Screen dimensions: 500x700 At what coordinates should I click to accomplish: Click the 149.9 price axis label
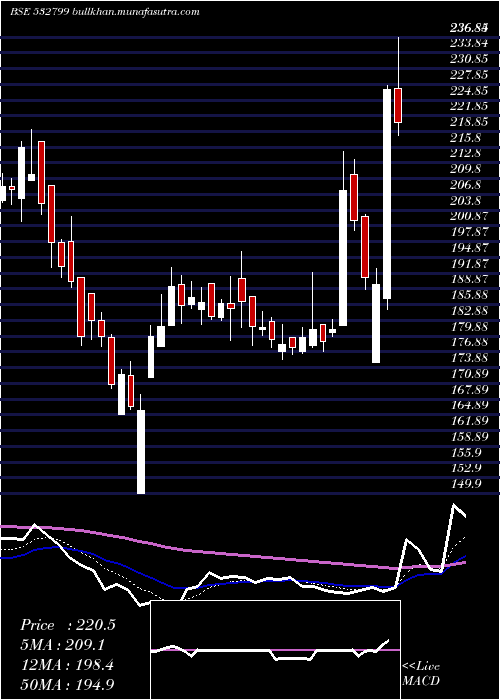click(466, 483)
